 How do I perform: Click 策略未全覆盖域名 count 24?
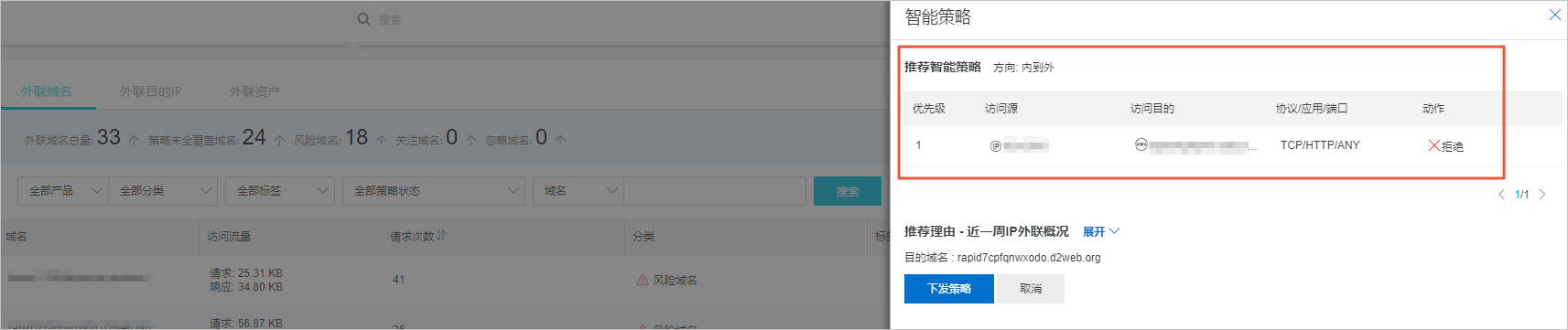click(x=254, y=137)
